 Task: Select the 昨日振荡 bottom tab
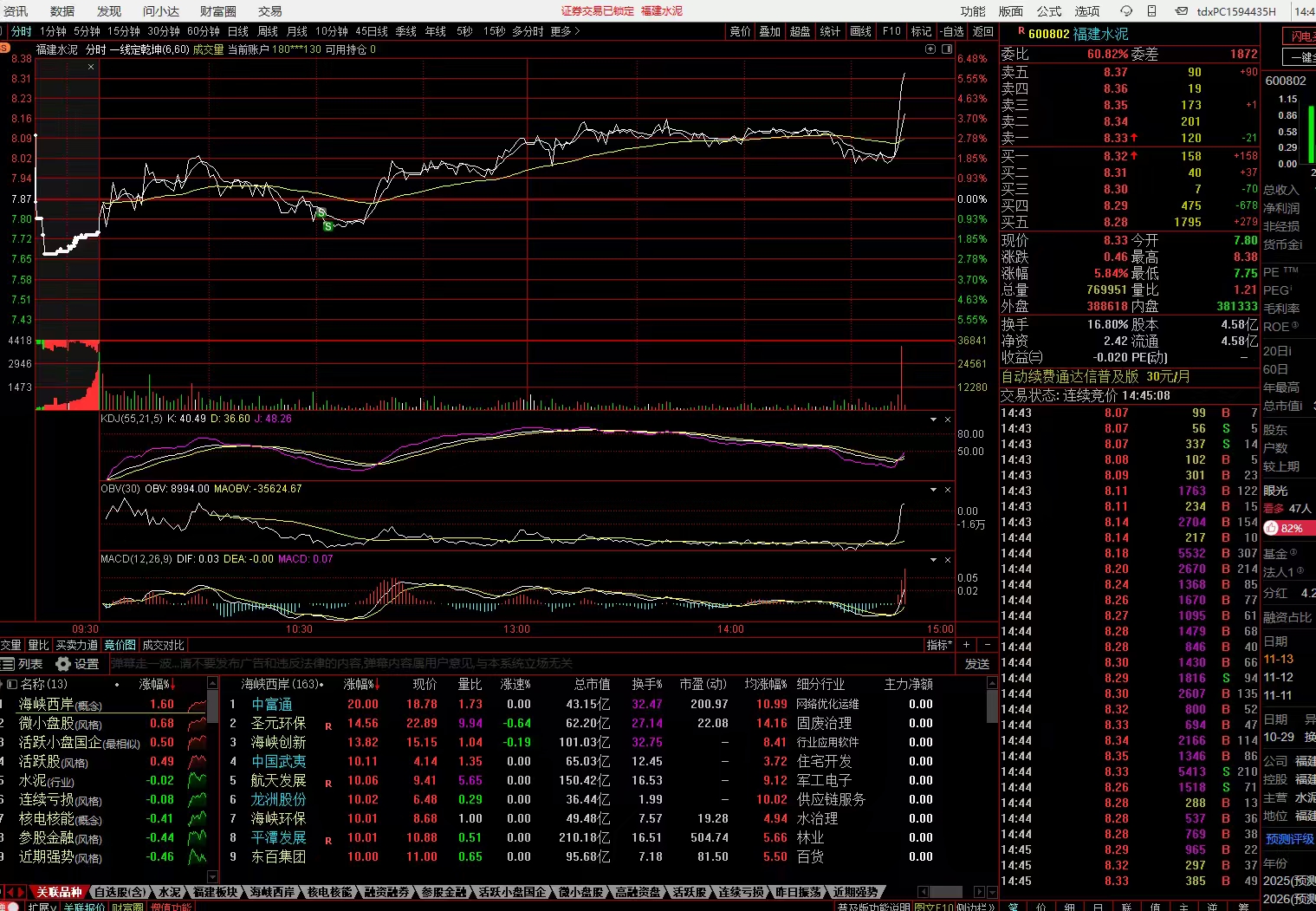[x=797, y=892]
